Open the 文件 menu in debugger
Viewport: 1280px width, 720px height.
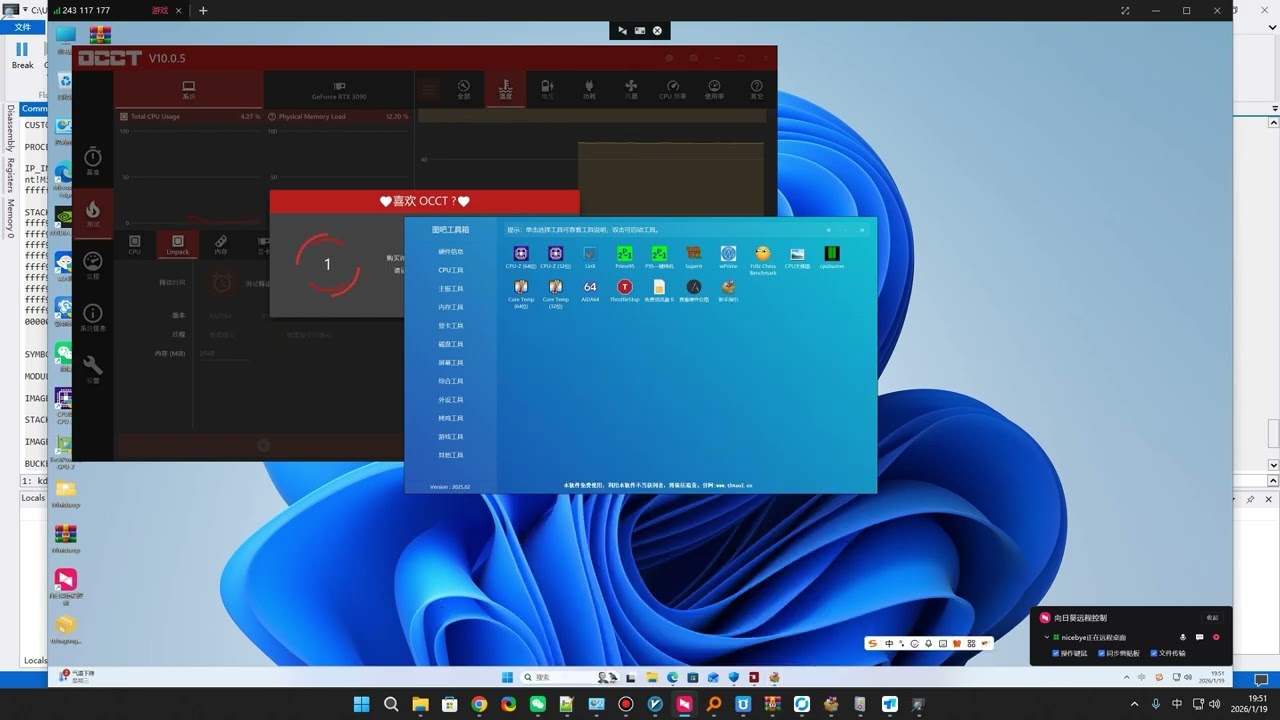click(x=23, y=27)
